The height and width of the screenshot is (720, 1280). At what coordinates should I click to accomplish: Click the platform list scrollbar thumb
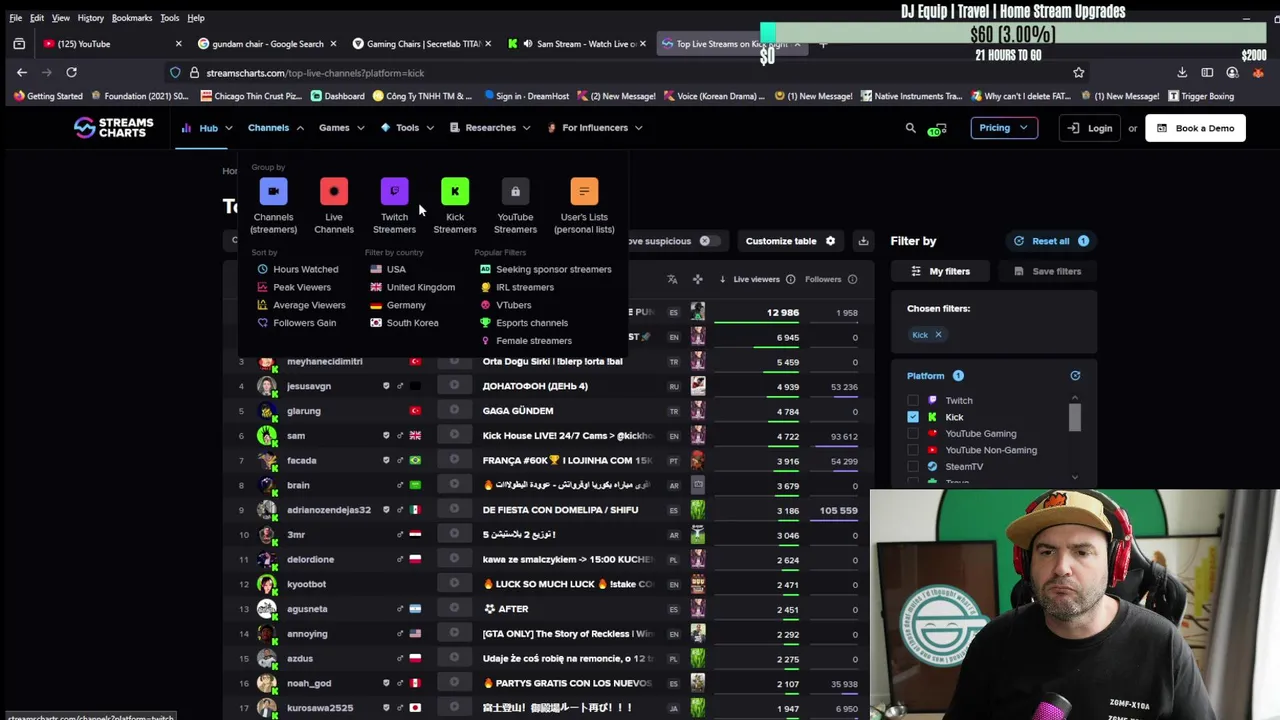pos(1075,416)
